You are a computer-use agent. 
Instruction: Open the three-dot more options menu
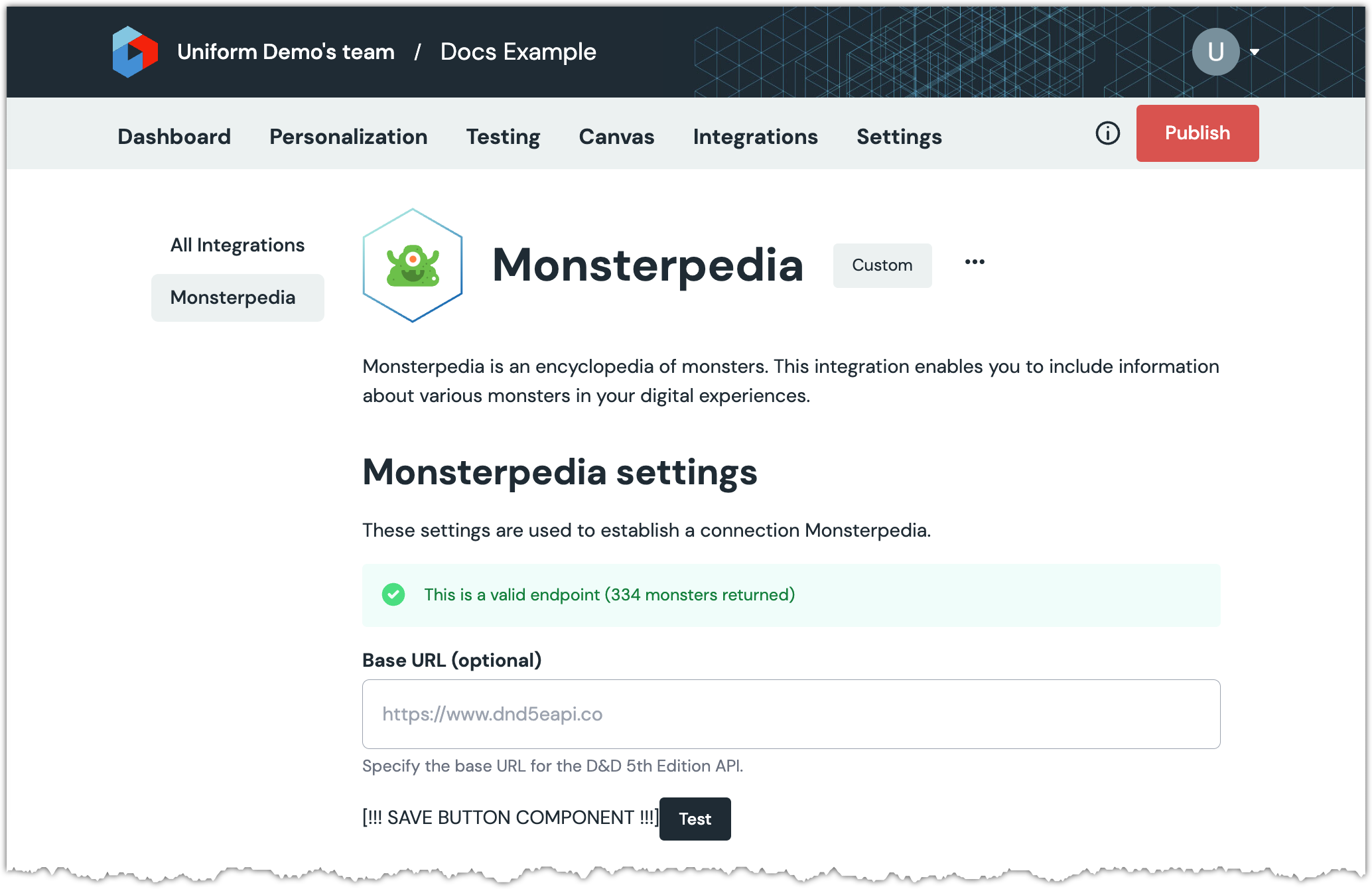pos(975,262)
